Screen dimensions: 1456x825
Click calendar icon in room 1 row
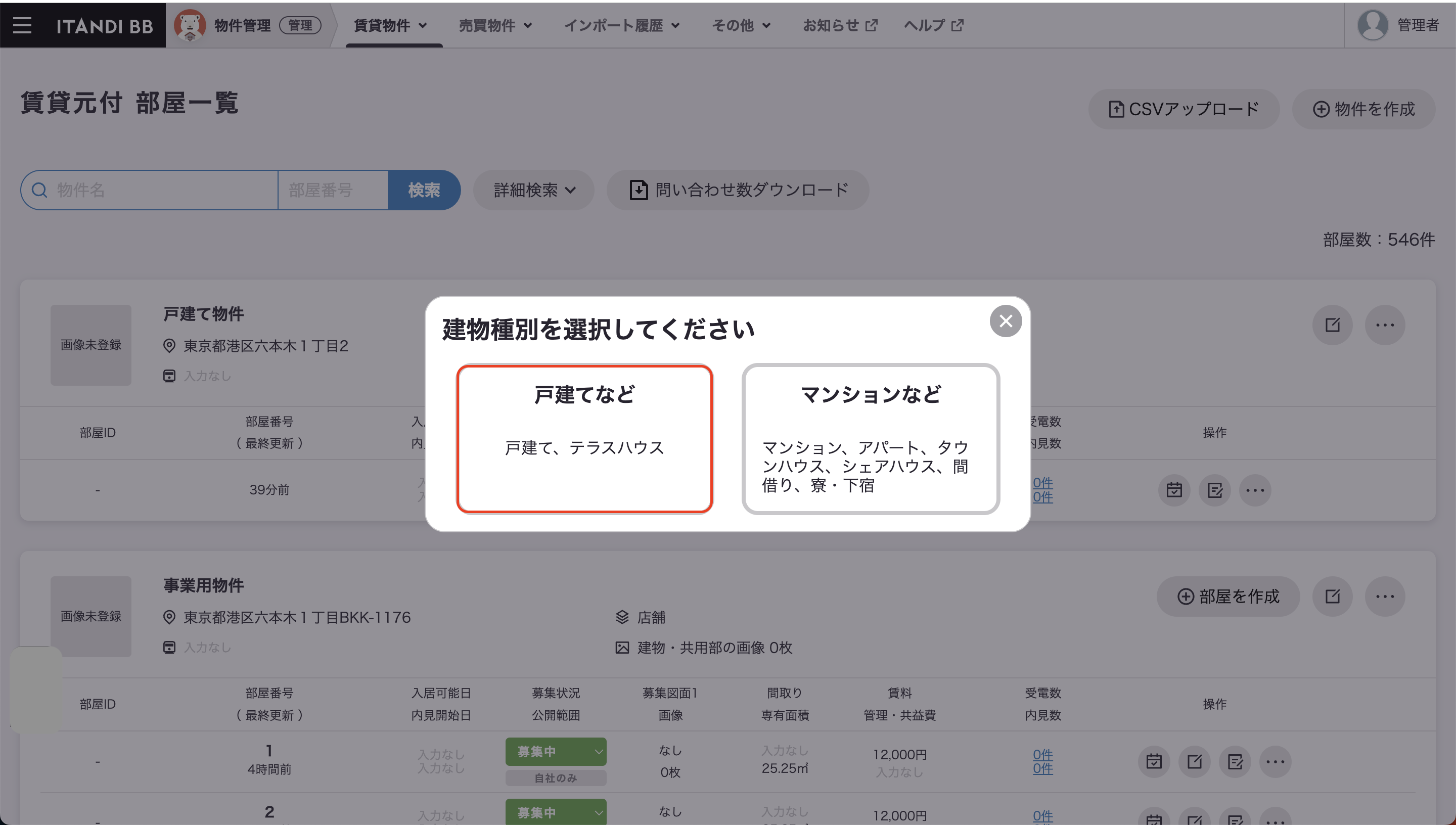pos(1154,761)
